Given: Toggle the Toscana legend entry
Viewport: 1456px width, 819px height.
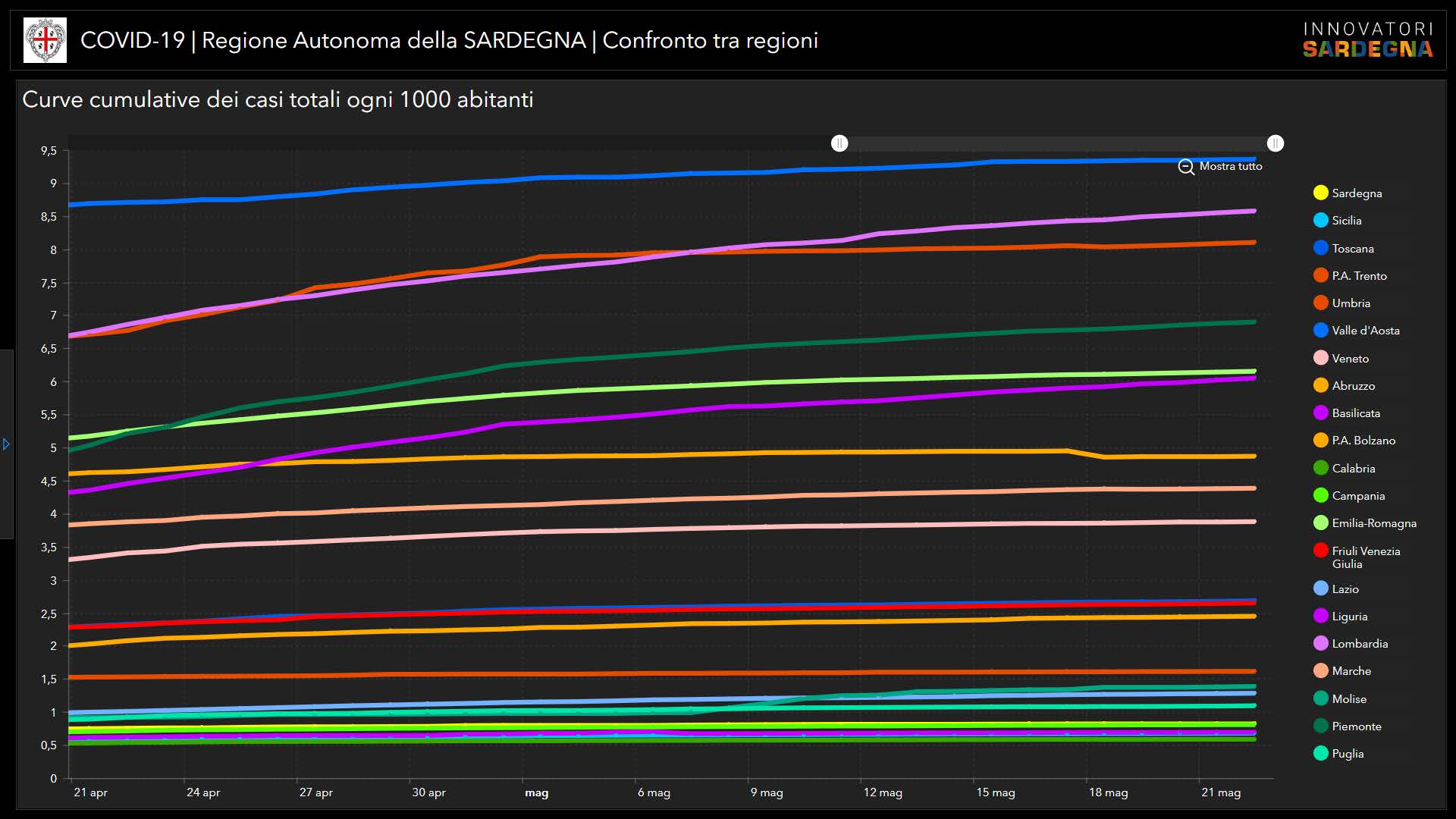Looking at the screenshot, I should click(x=1321, y=248).
